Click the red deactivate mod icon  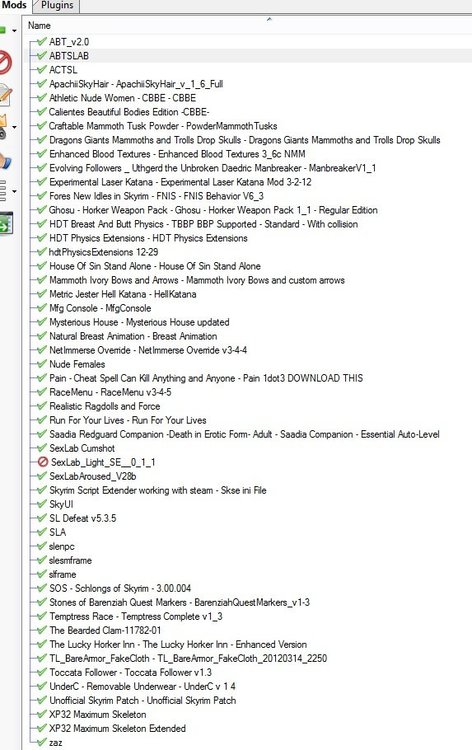4,63
